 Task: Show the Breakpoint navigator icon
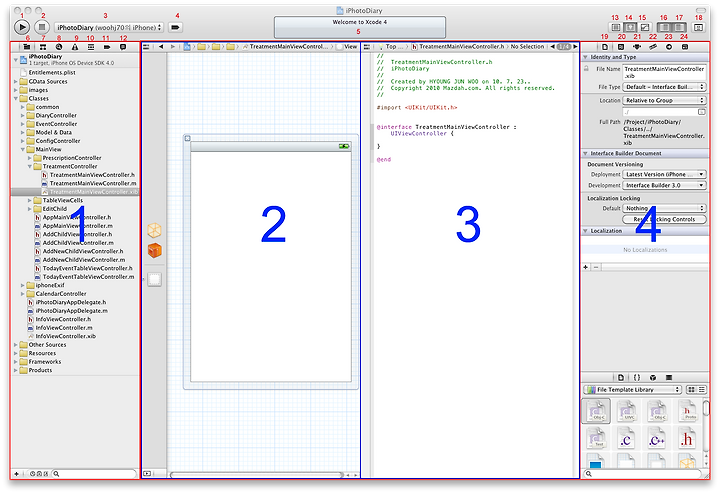pyautogui.click(x=107, y=47)
